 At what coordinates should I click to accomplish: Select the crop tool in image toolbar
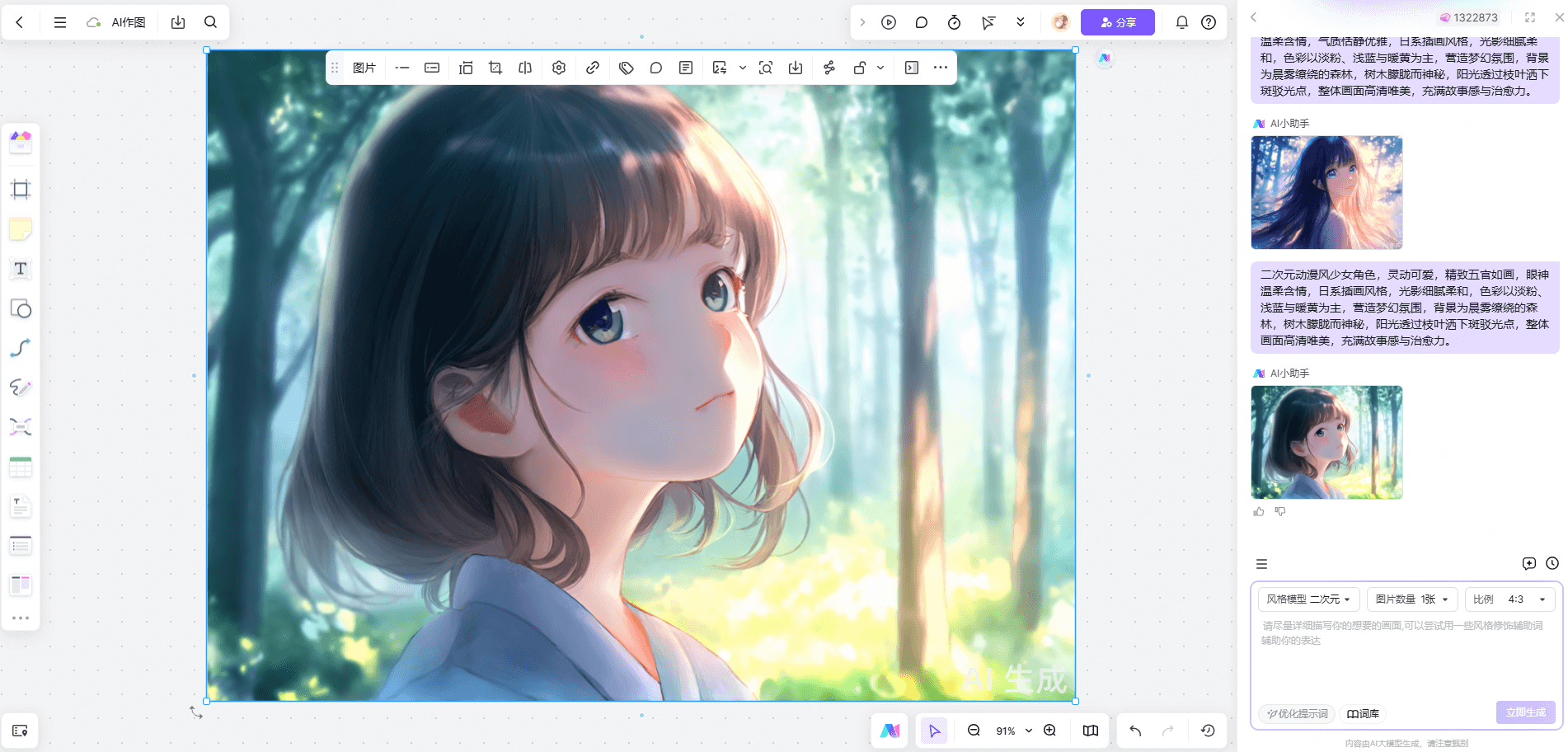click(495, 68)
